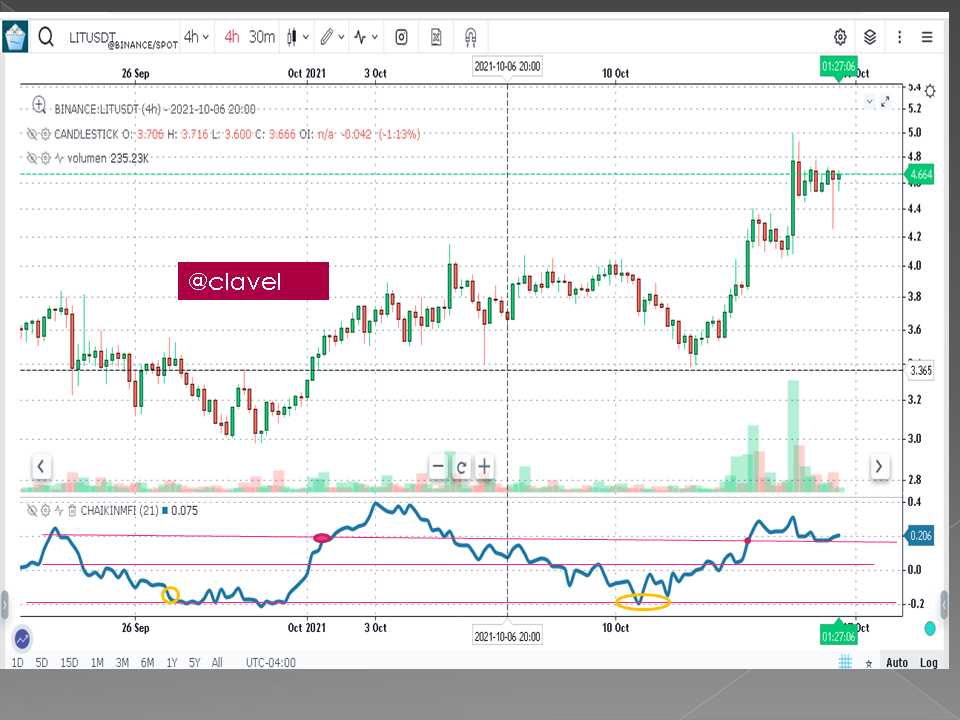Click the CHAIKINMFI blue color square
This screenshot has width=960, height=720.
[x=165, y=510]
